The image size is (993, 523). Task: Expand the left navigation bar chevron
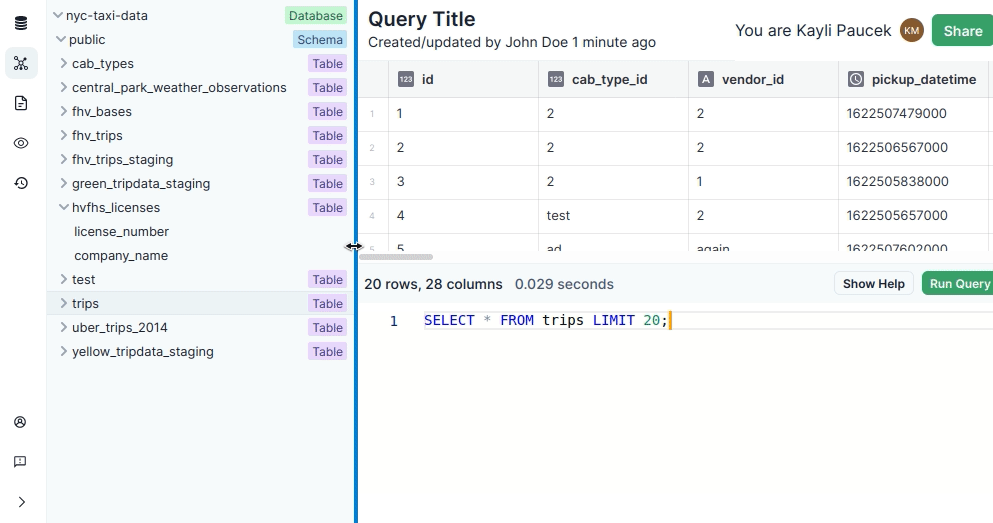(21, 502)
